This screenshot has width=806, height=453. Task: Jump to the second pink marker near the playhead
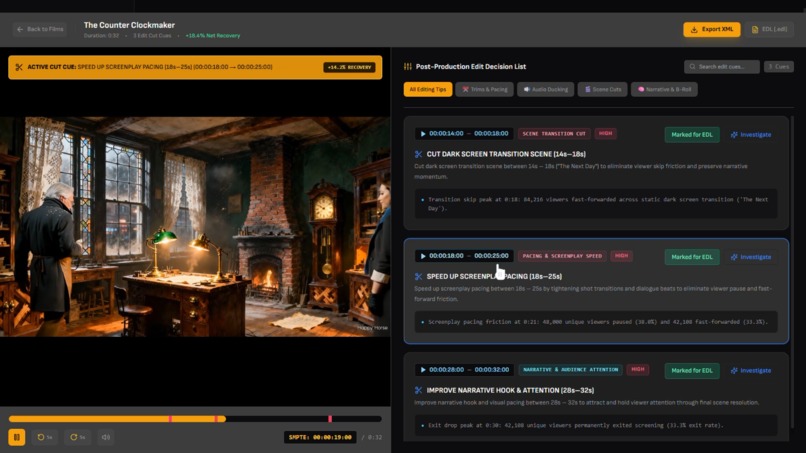click(216, 419)
